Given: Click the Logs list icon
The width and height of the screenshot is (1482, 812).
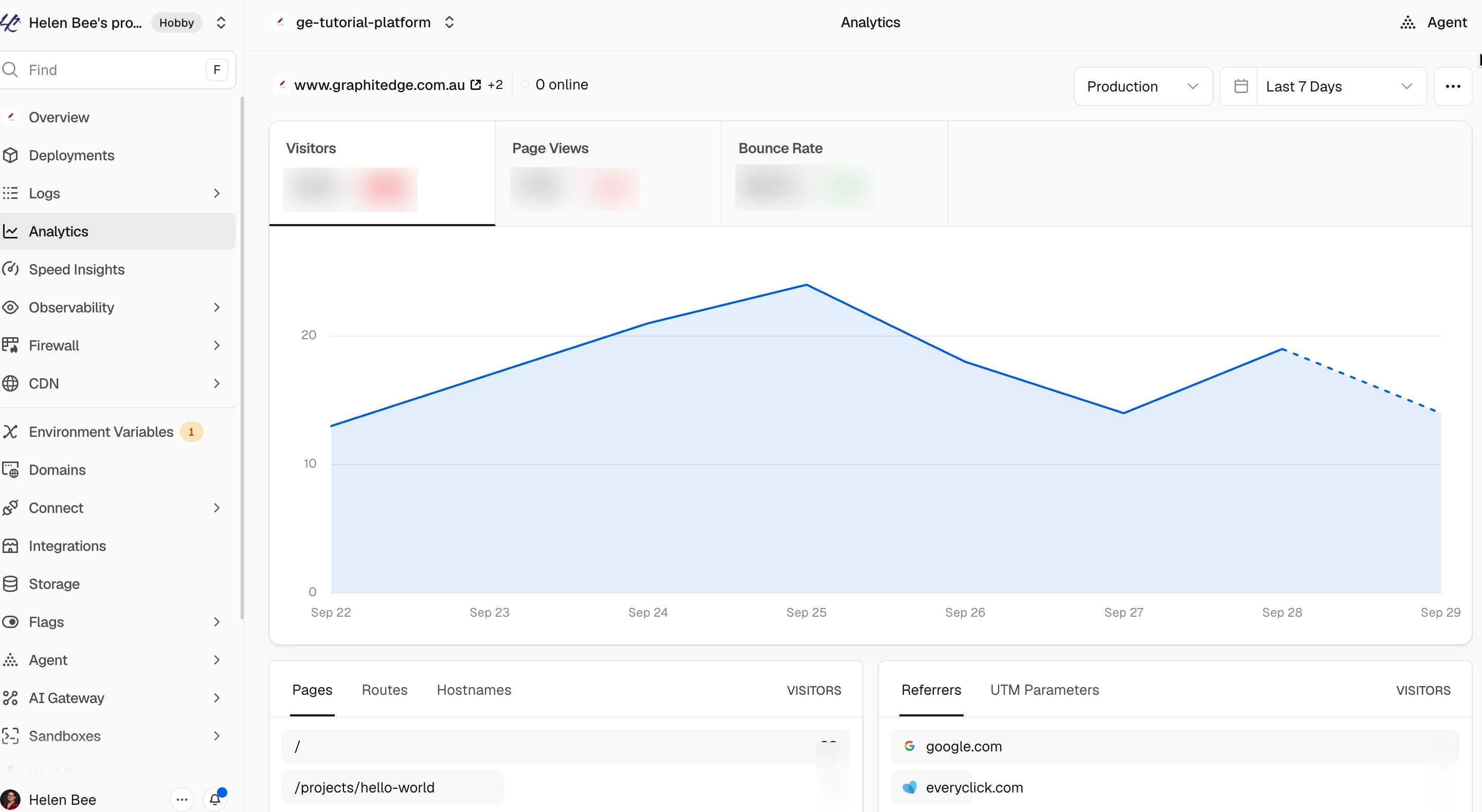Looking at the screenshot, I should coord(10,193).
